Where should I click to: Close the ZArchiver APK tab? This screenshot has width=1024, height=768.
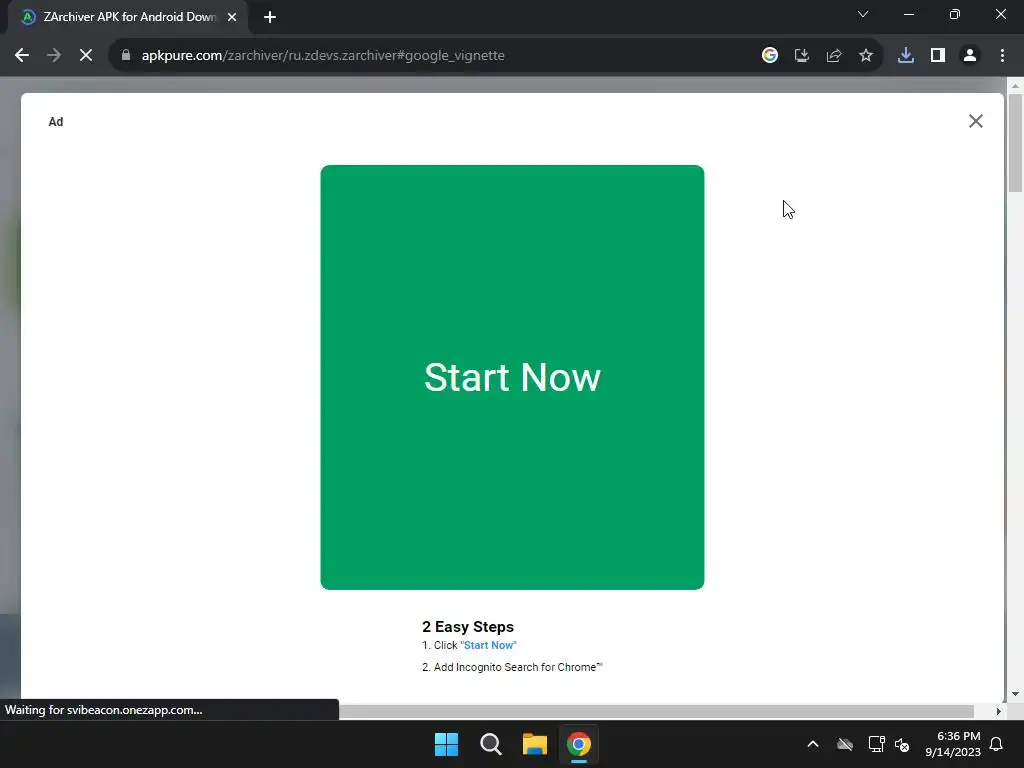click(x=232, y=17)
